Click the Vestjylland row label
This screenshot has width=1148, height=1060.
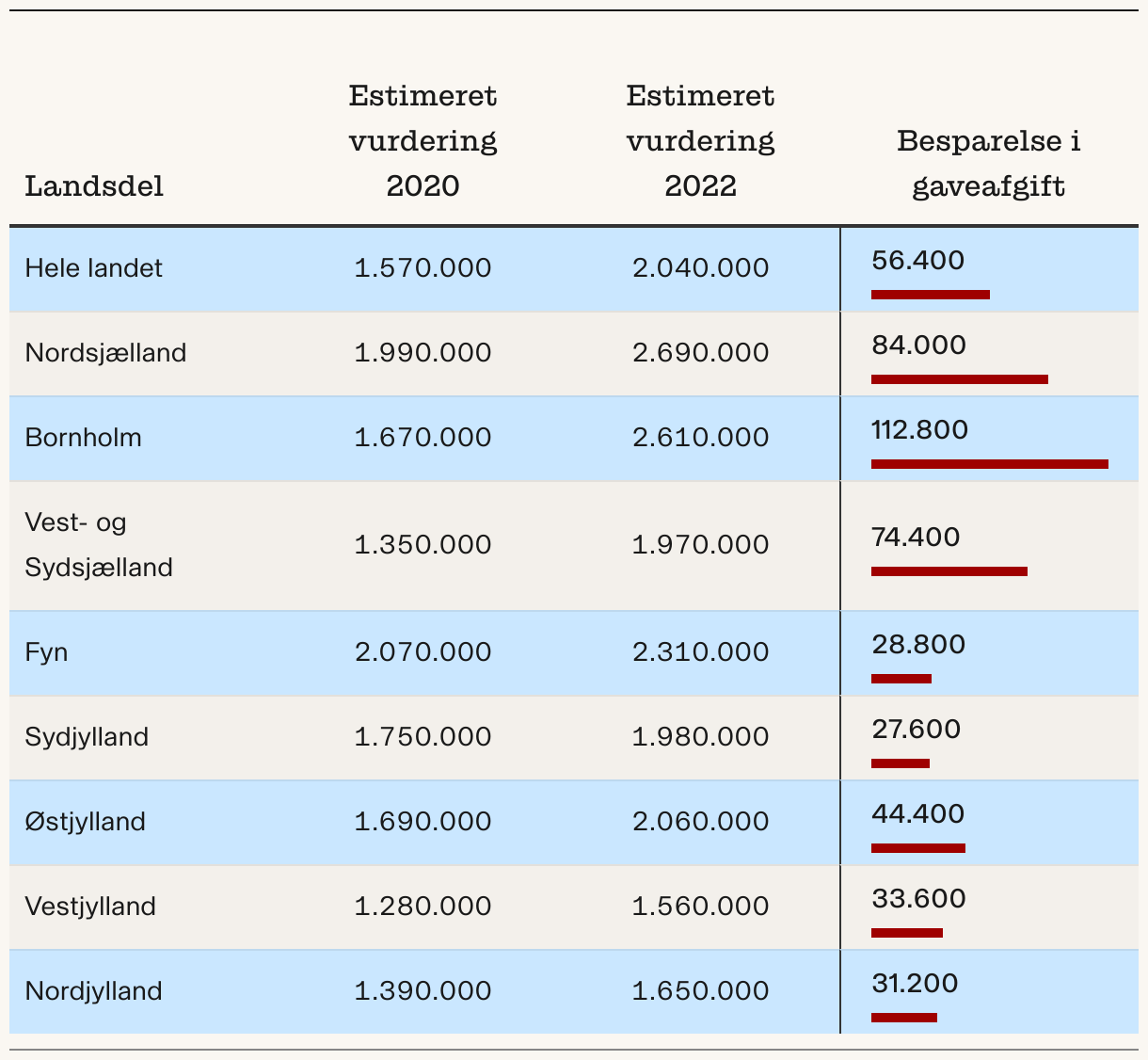(90, 907)
